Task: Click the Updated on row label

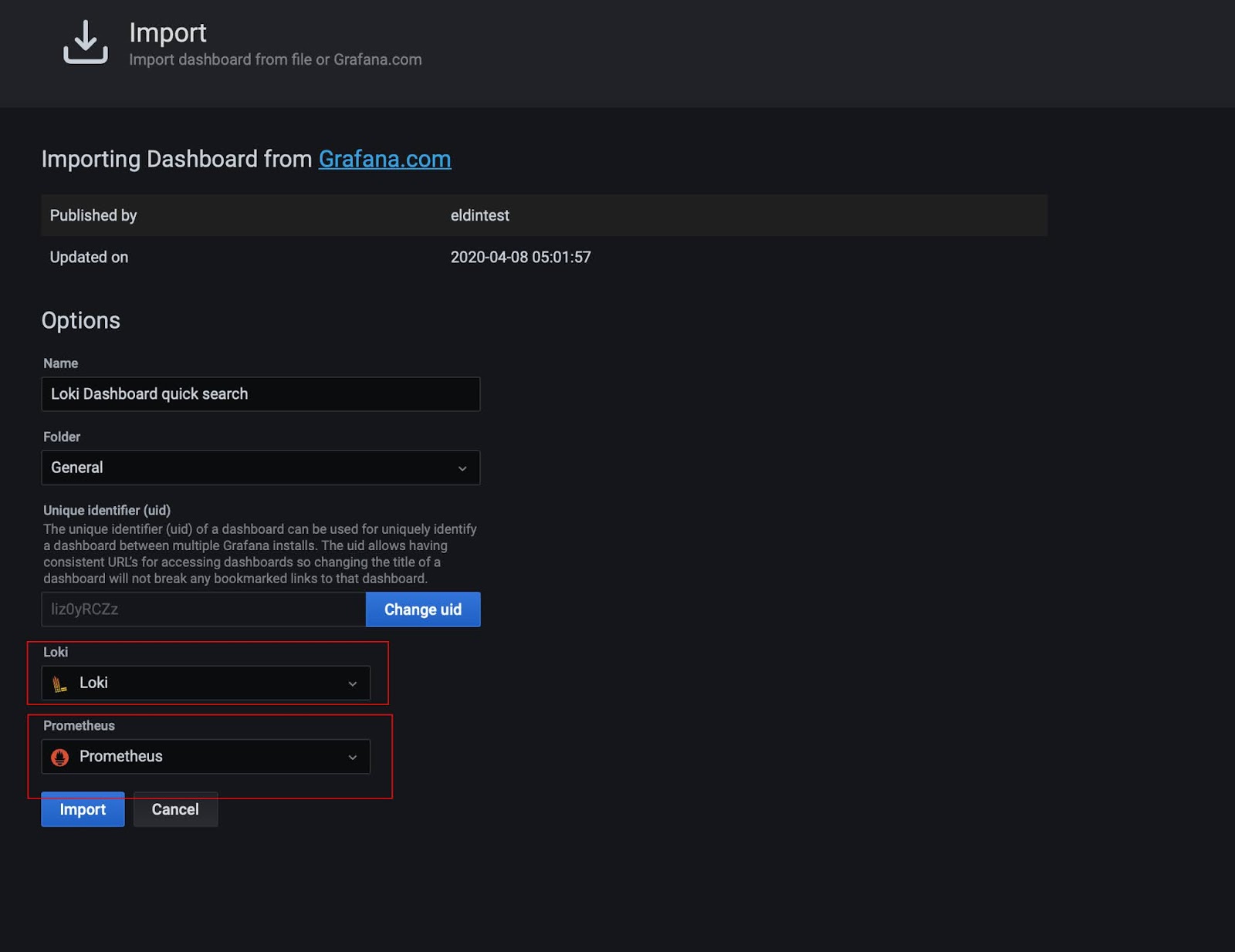Action: point(89,257)
